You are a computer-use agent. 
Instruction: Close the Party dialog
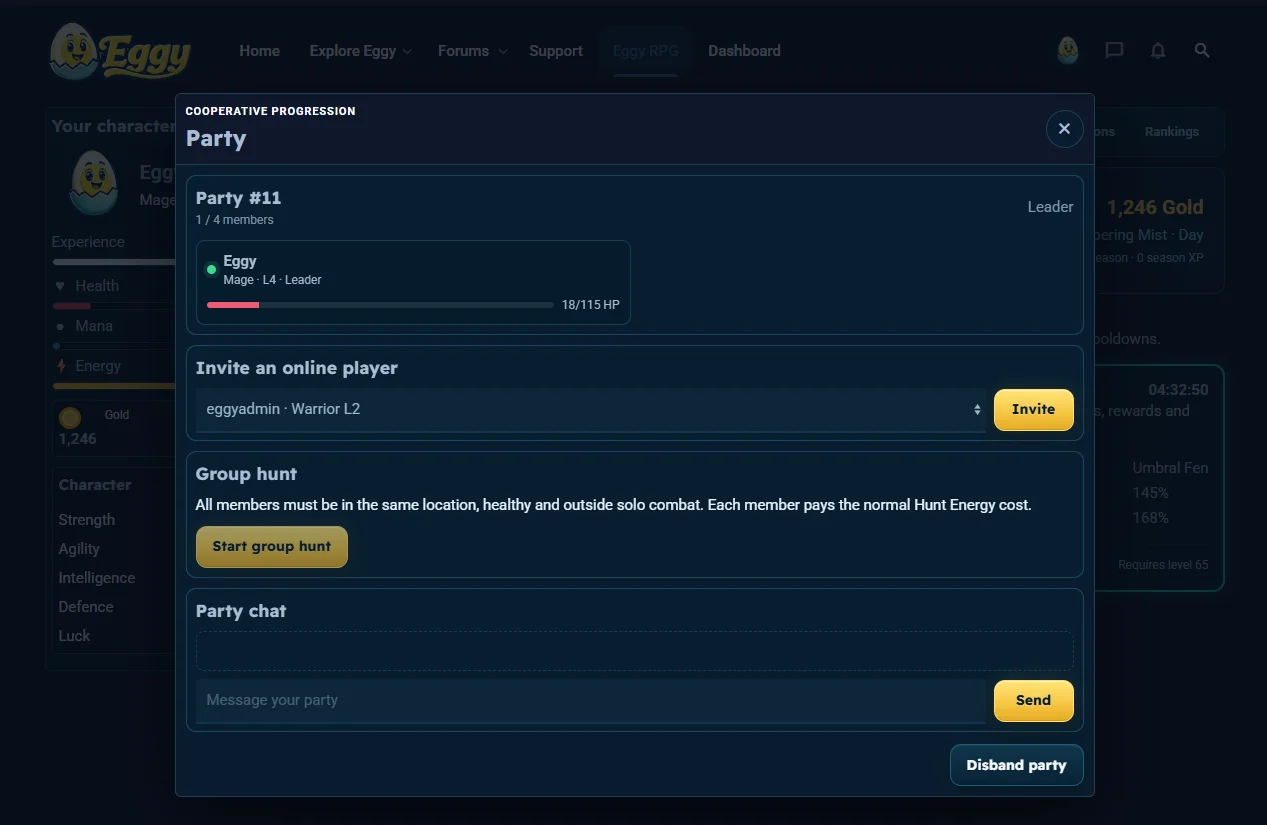click(1064, 129)
